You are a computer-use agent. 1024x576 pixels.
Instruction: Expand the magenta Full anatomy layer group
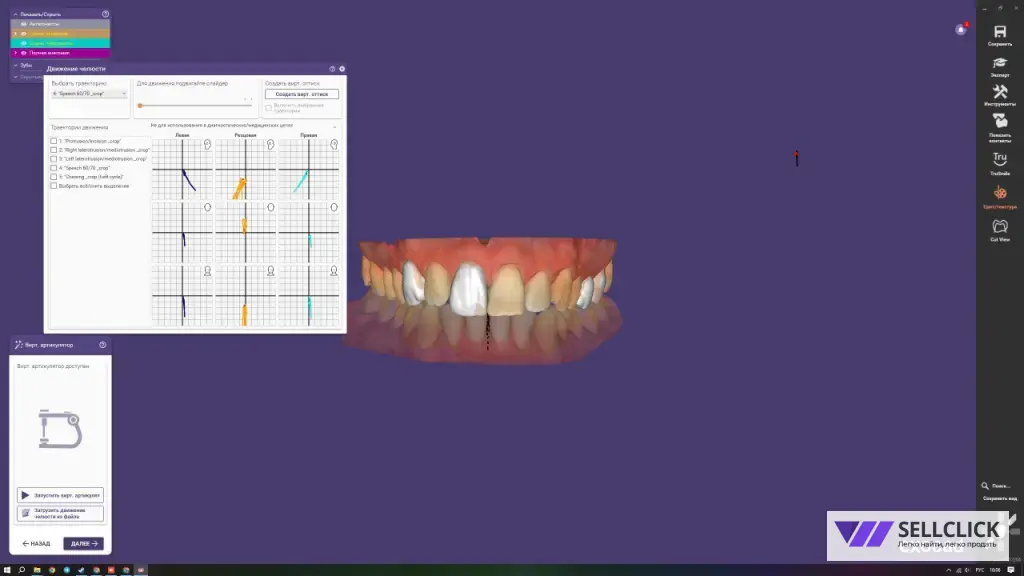15,53
